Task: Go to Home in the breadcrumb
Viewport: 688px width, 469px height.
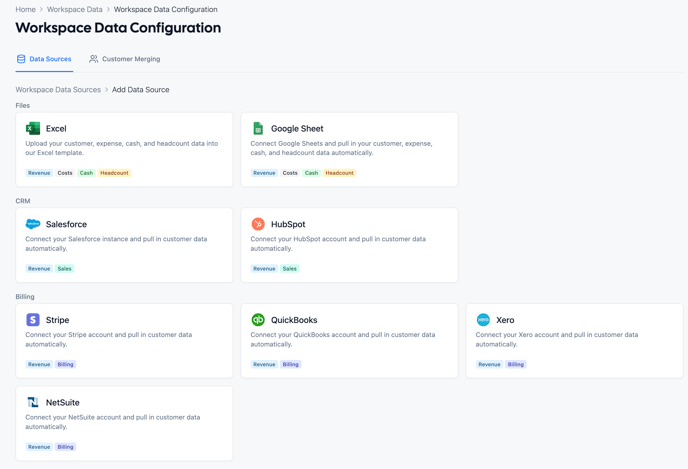Action: tap(25, 9)
